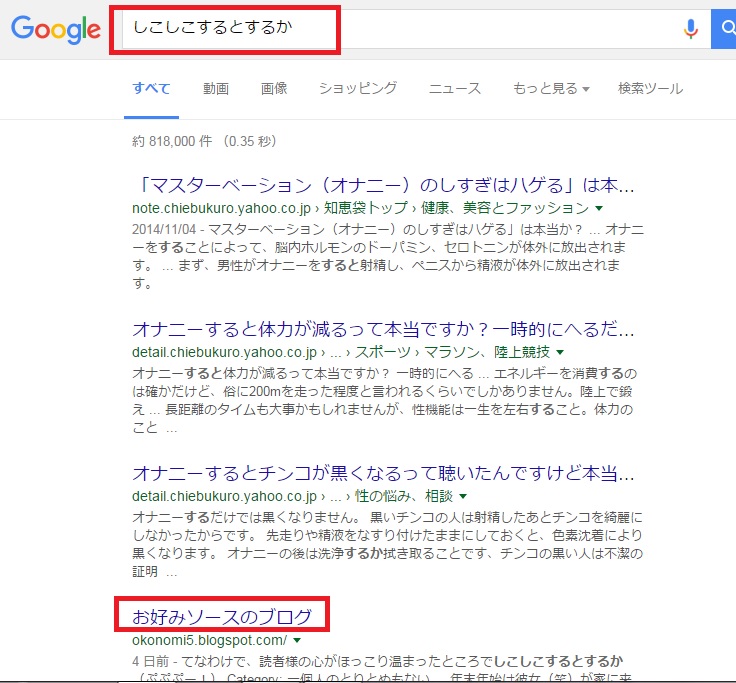The image size is (736, 683).
Task: Expand arrow next to okonomi5.blogspot.com URL
Action: coord(297,641)
